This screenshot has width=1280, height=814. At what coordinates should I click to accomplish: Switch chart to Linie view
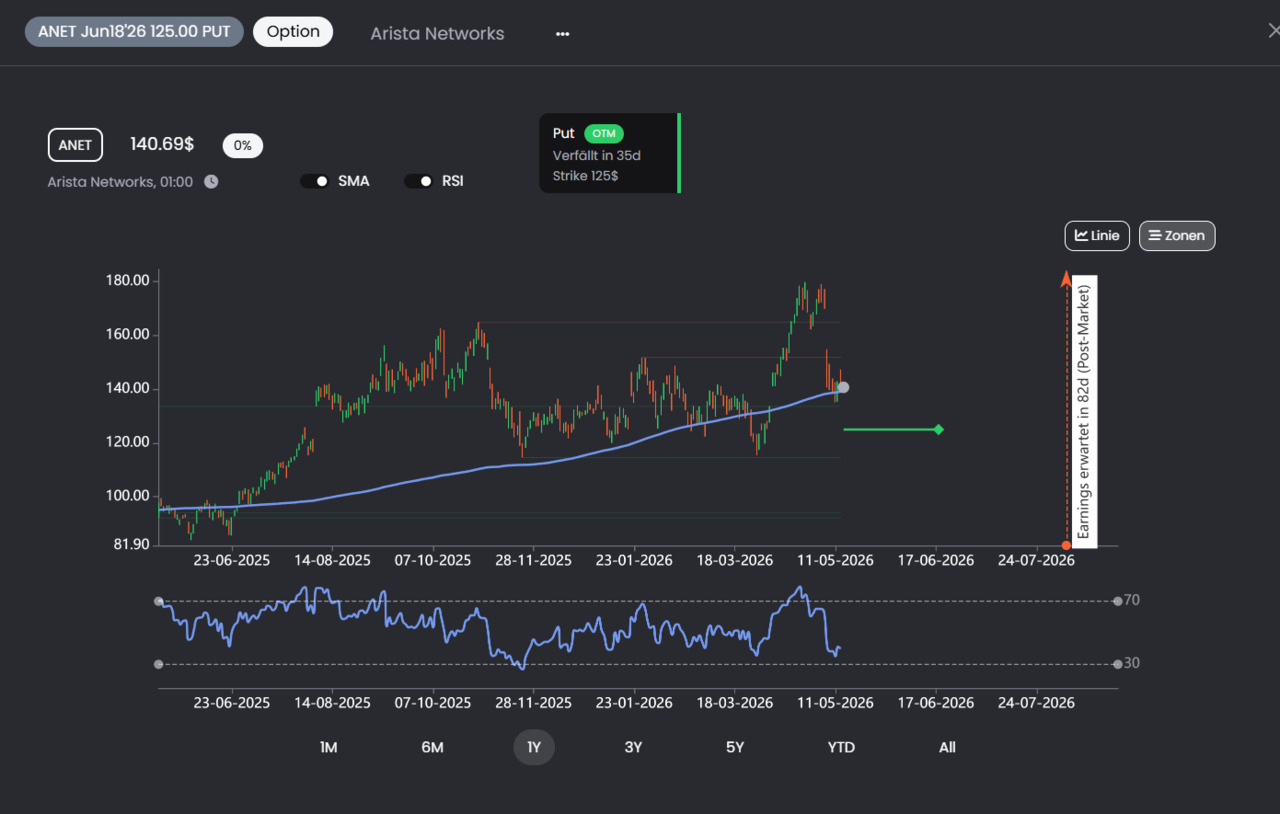(x=1097, y=236)
